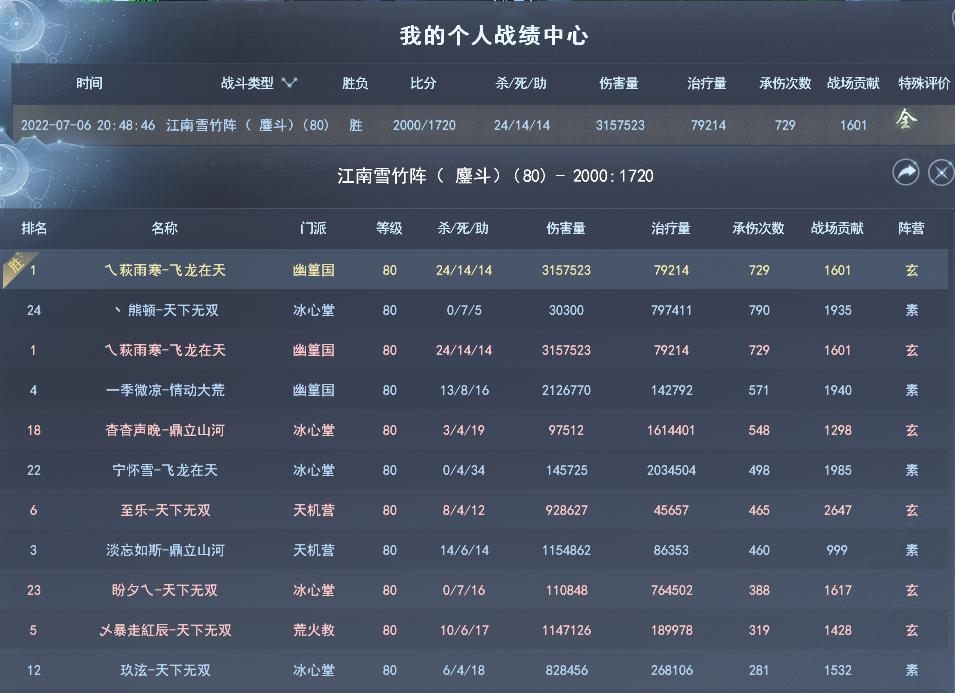Click 荒火教 sect cell

coord(314,630)
